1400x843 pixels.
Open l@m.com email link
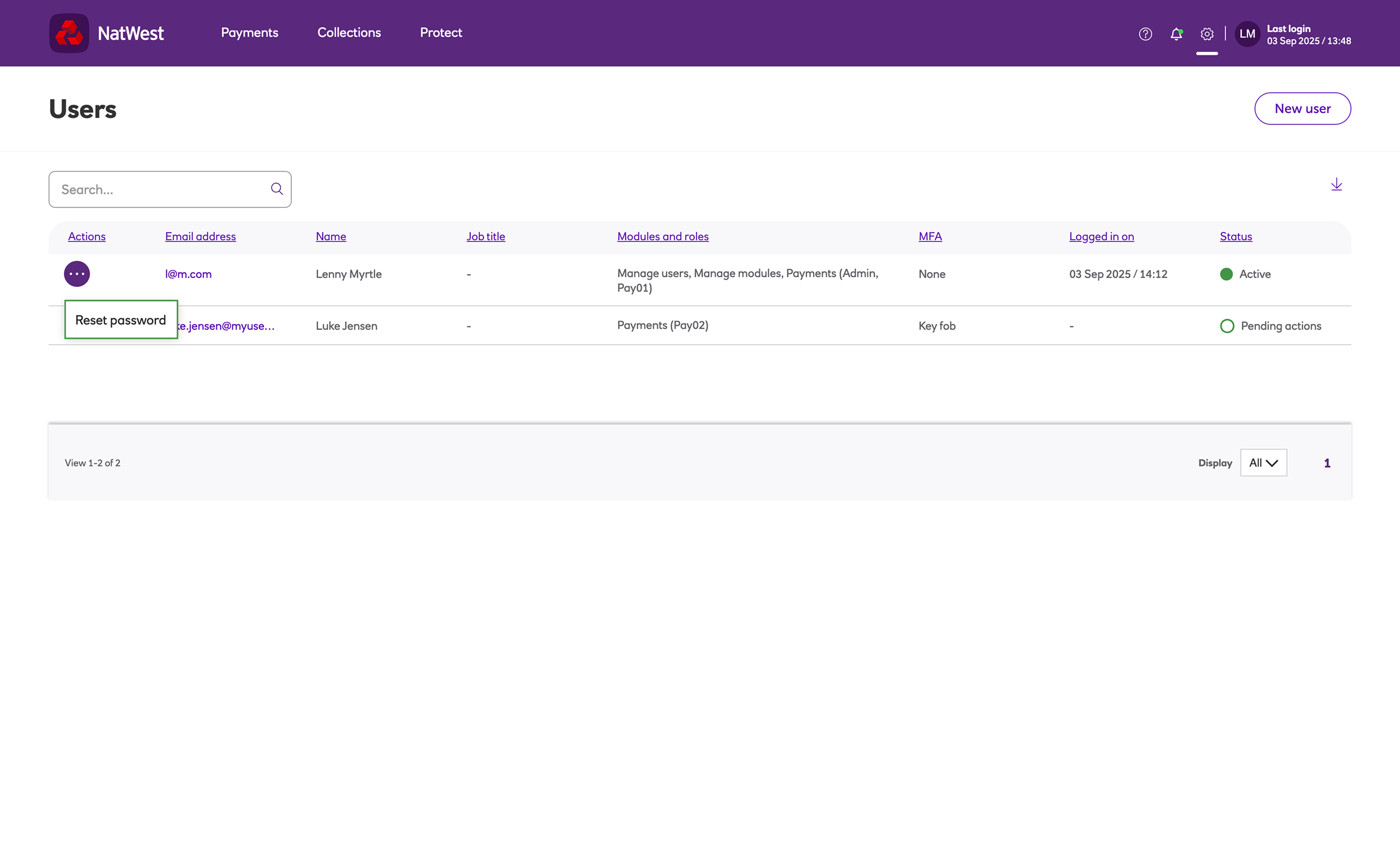click(x=188, y=274)
